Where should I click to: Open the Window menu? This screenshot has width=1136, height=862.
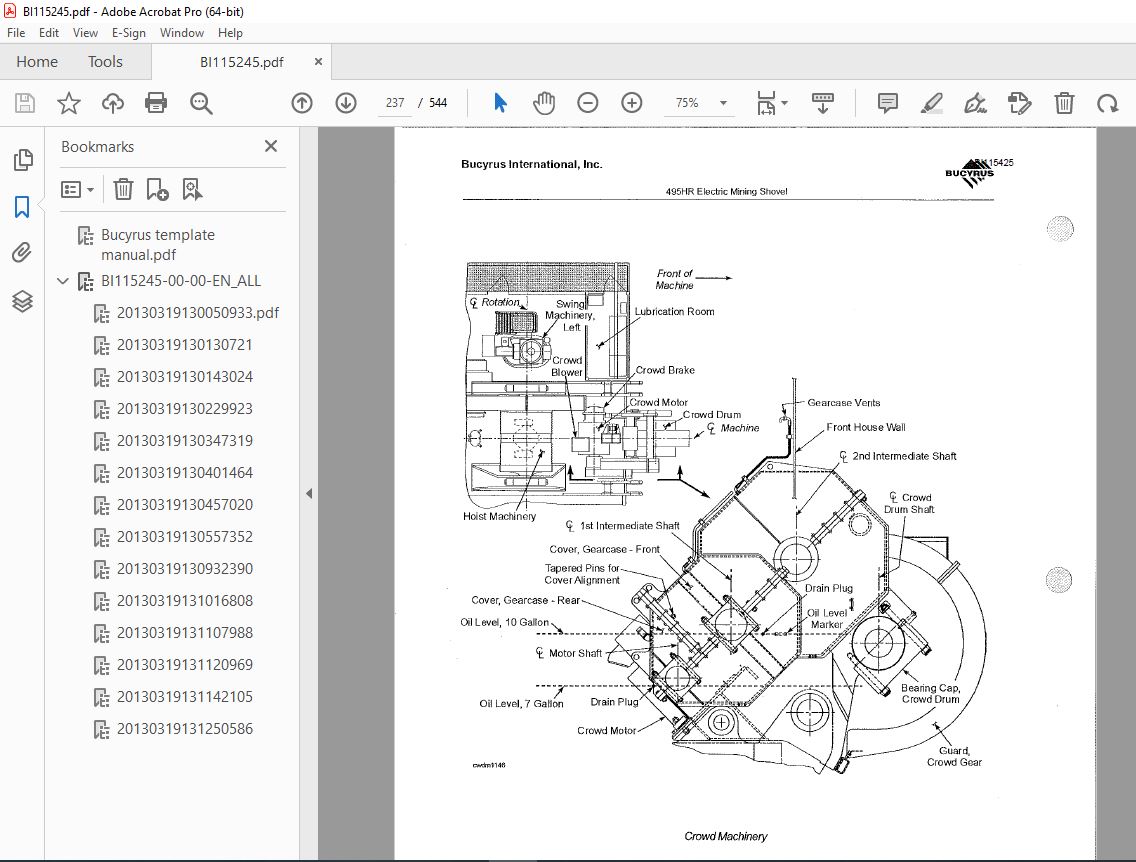pyautogui.click(x=181, y=33)
